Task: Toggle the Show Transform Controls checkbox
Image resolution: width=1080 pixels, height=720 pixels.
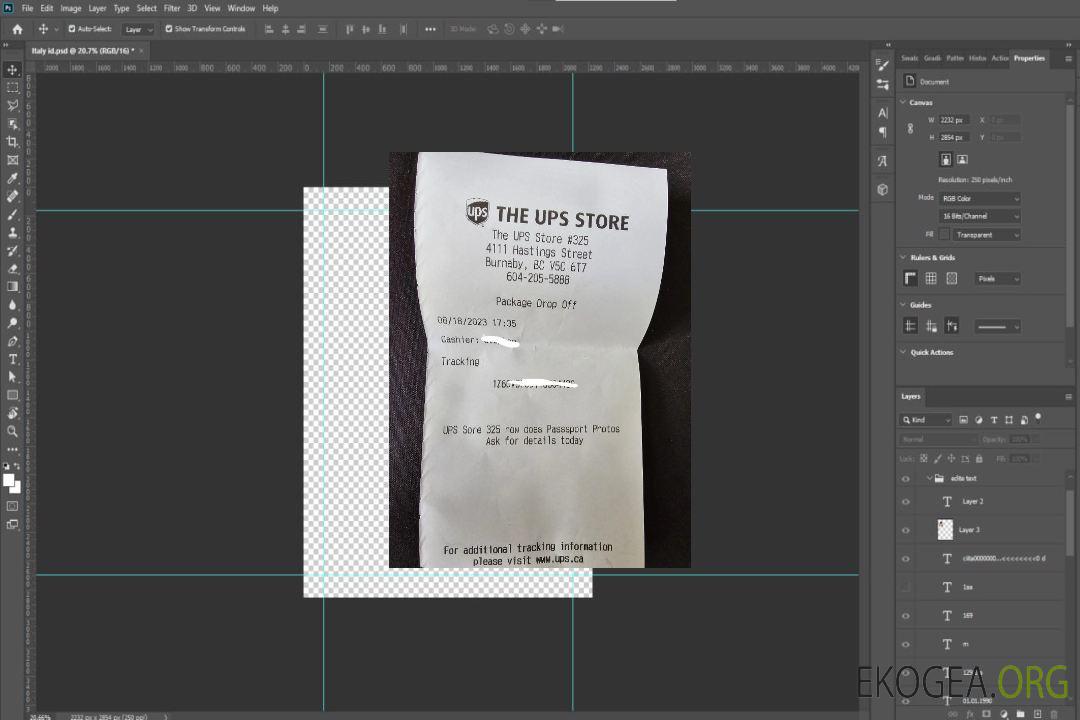Action: pos(169,29)
